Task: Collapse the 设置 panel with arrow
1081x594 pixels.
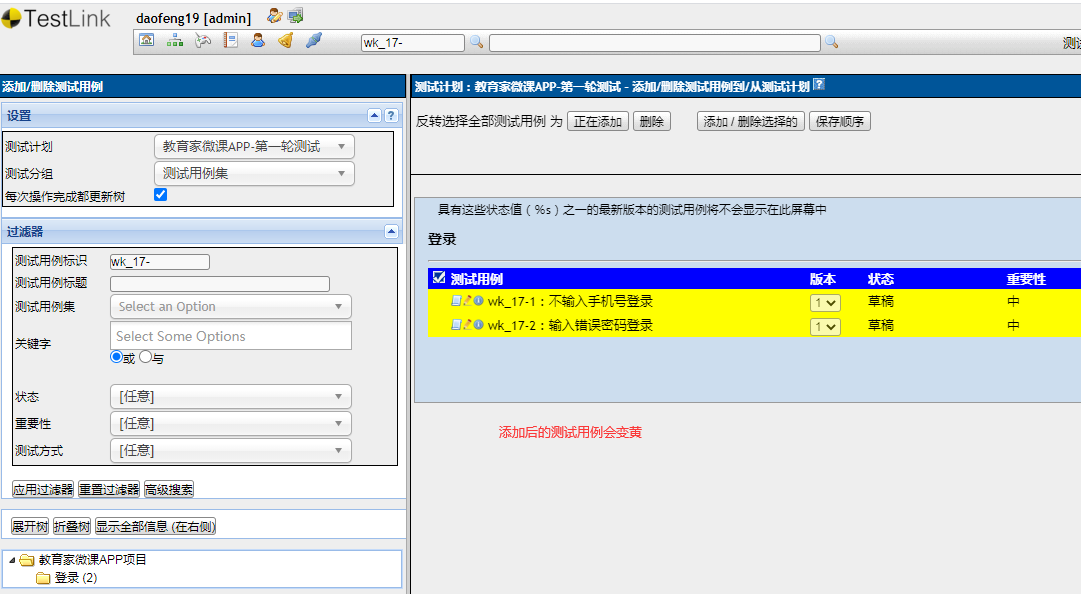Action: click(x=374, y=116)
